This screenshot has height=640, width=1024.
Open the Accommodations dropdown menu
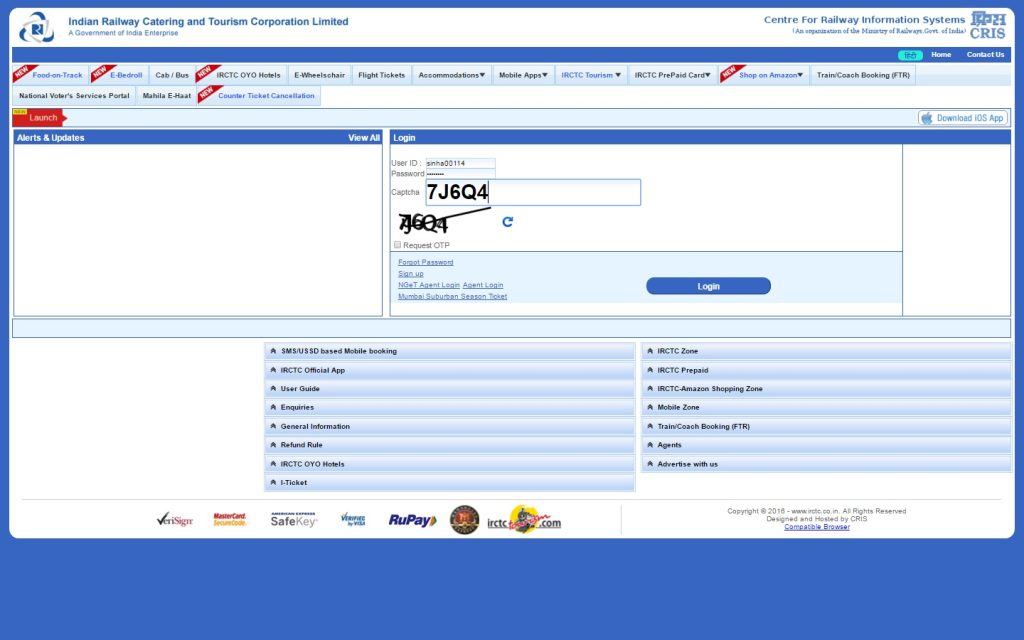(x=451, y=75)
